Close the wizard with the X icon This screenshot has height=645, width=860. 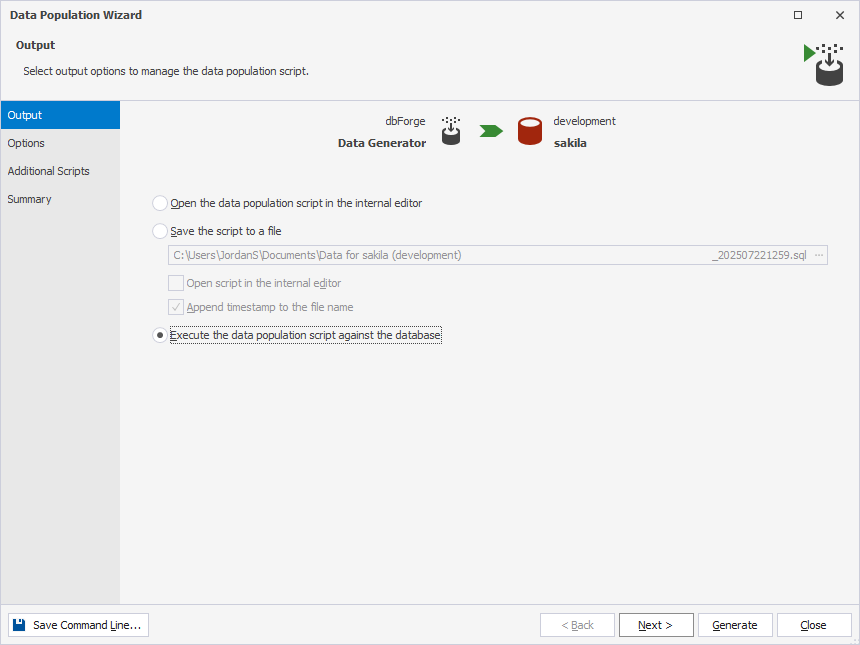coord(840,15)
